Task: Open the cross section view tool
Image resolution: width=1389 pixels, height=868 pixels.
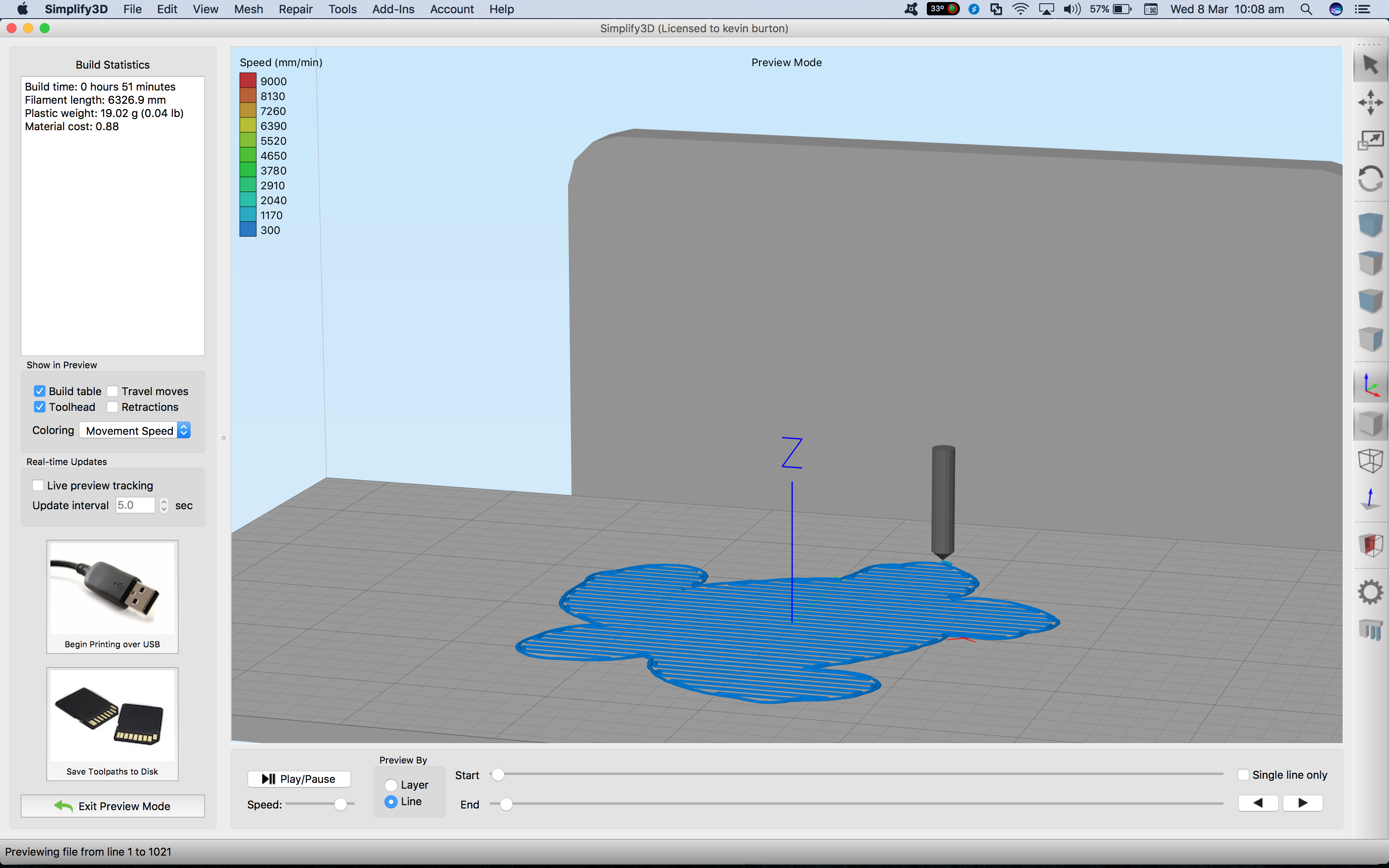Action: [x=1371, y=545]
